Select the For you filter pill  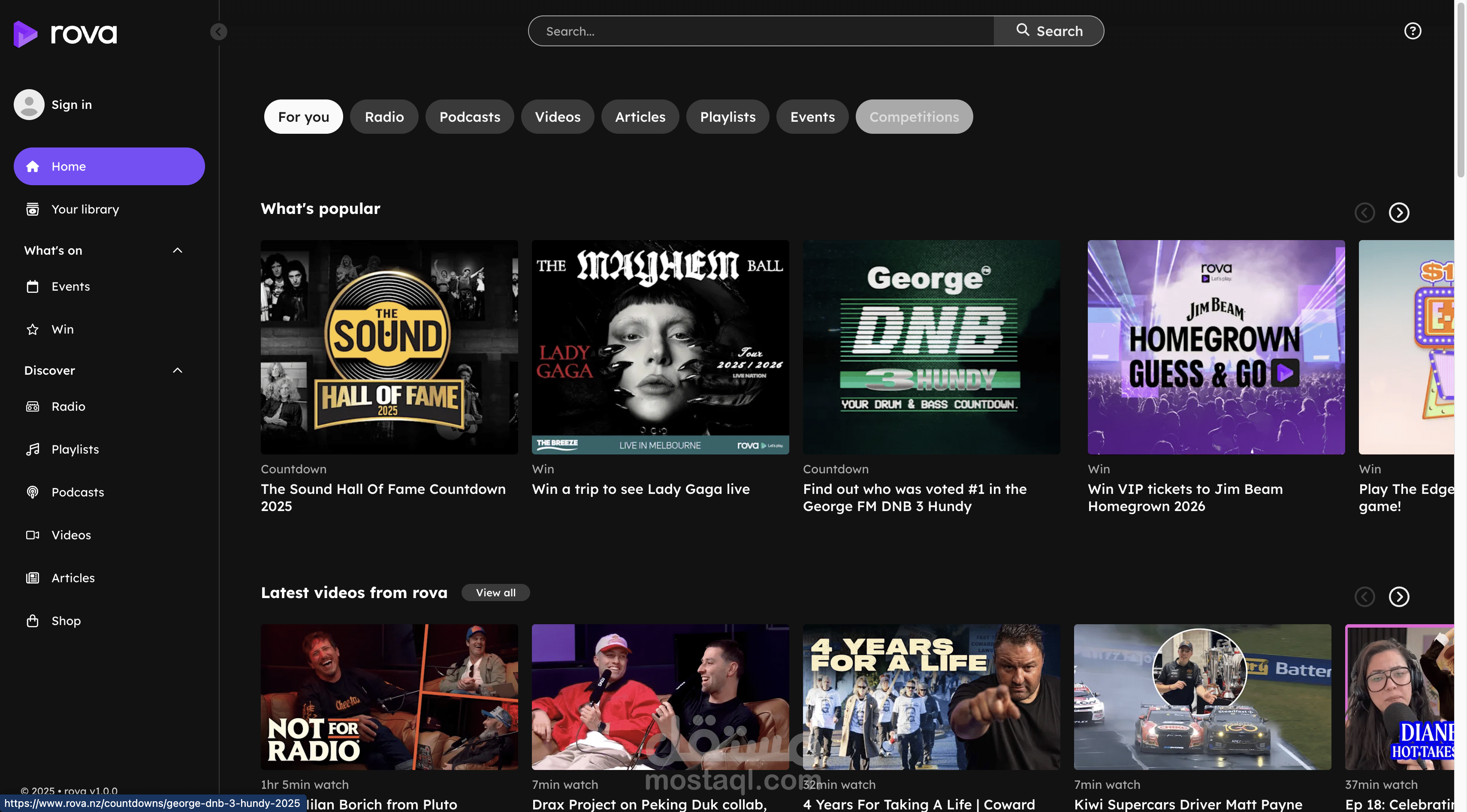pos(303,117)
